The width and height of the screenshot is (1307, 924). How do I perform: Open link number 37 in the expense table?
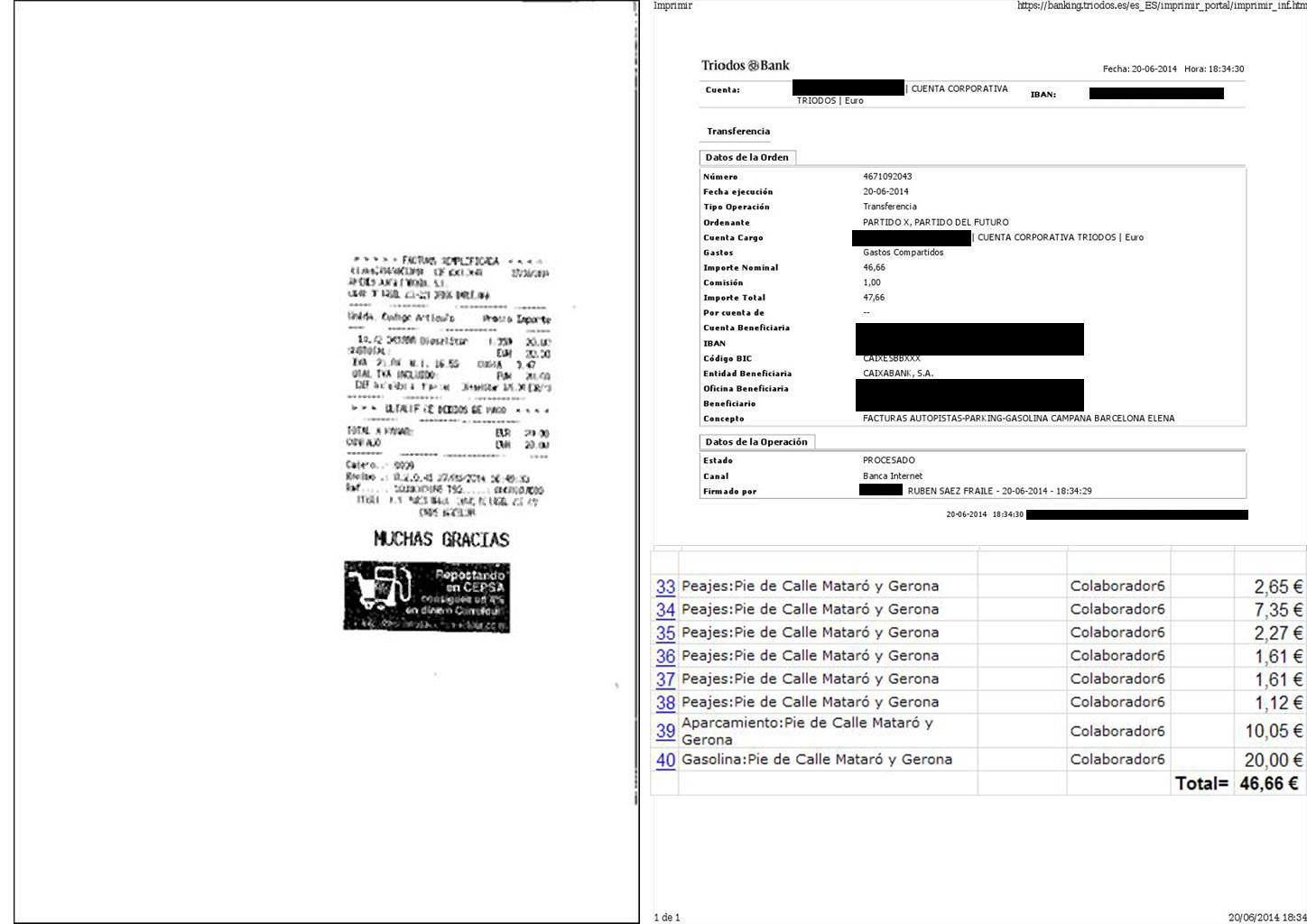(x=665, y=679)
